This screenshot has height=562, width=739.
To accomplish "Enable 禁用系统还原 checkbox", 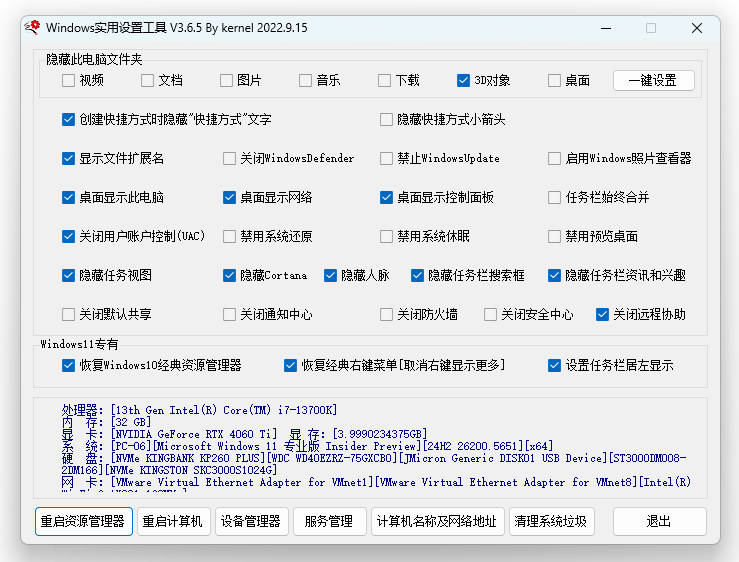I will click(230, 236).
